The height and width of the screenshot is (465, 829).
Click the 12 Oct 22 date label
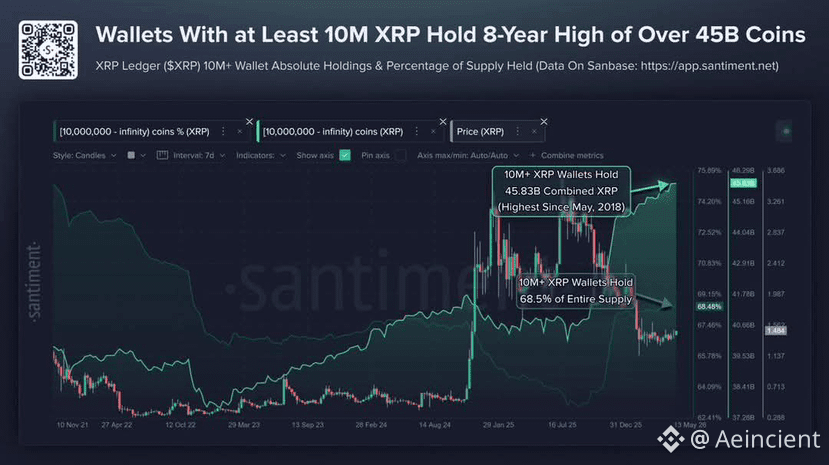[180, 425]
